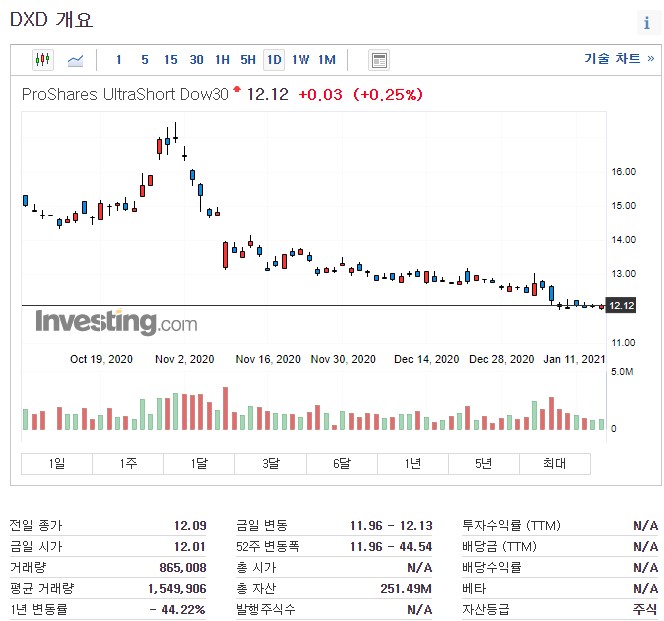
Task: Click the (+0.25%) percent change figure
Action: [x=388, y=94]
